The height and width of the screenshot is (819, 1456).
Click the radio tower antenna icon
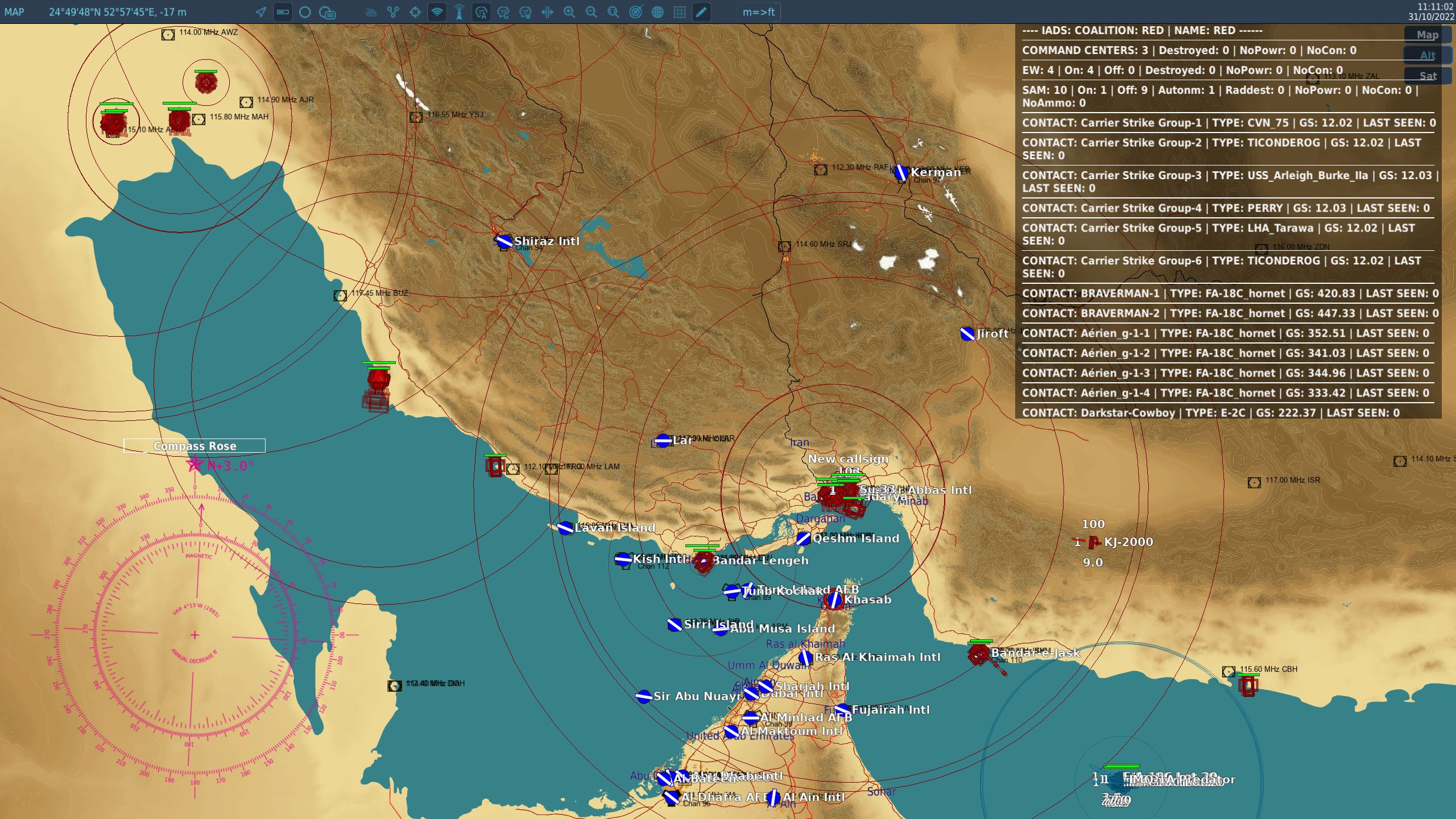point(459,12)
